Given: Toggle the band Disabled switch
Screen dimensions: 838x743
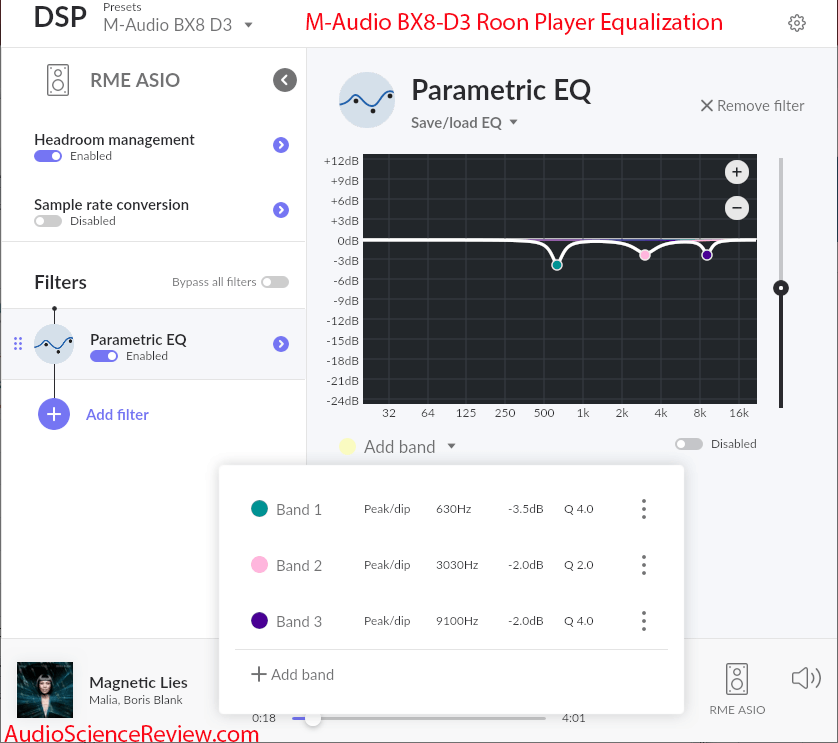Looking at the screenshot, I should [689, 444].
